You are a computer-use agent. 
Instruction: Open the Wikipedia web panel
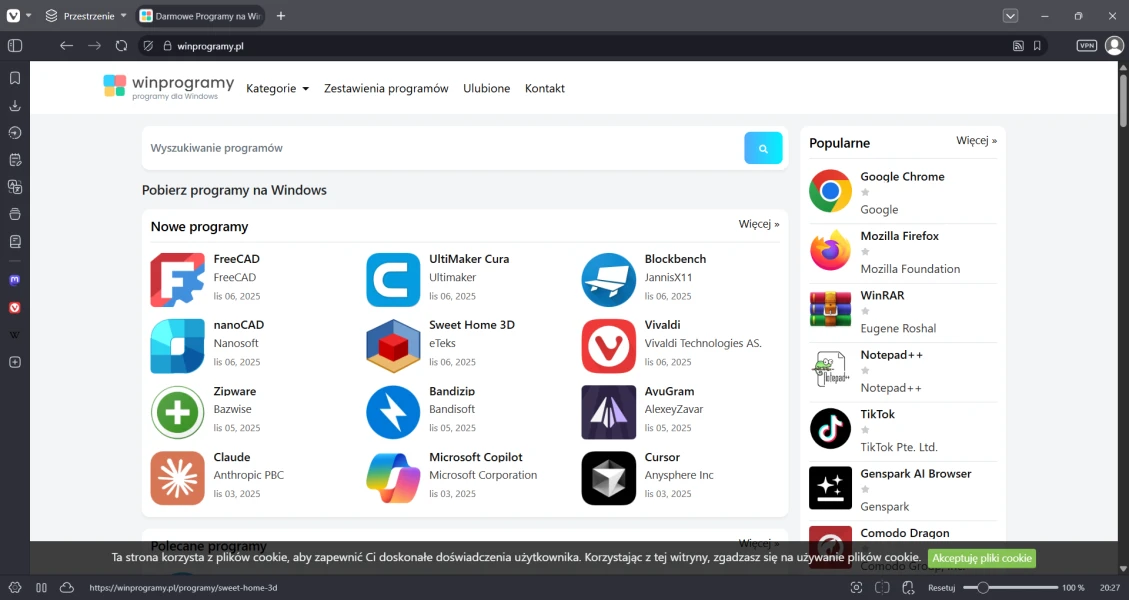pyautogui.click(x=15, y=335)
